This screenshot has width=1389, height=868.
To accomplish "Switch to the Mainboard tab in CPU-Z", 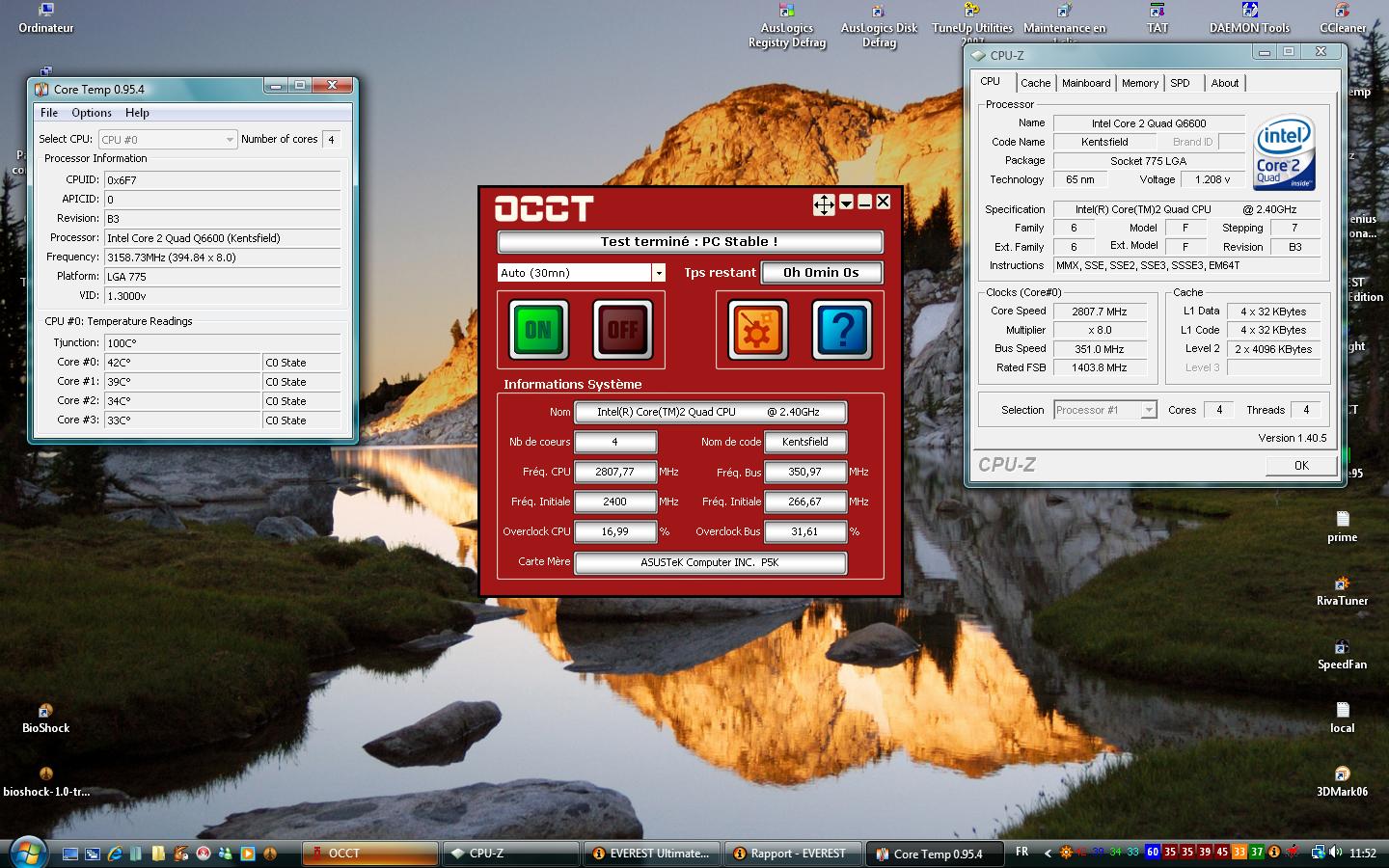I will point(1086,83).
